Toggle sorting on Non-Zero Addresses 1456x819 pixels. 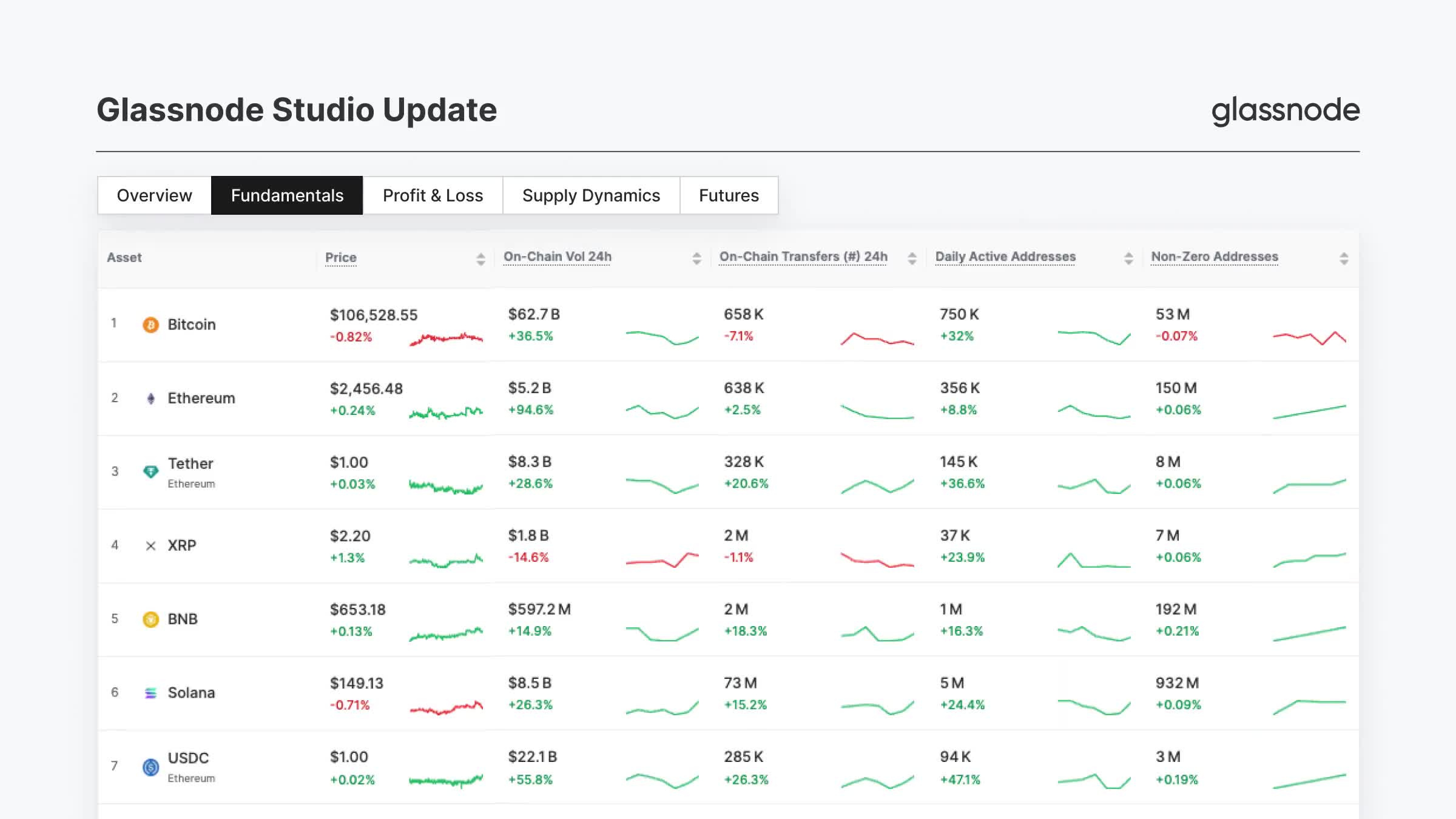(x=1344, y=257)
